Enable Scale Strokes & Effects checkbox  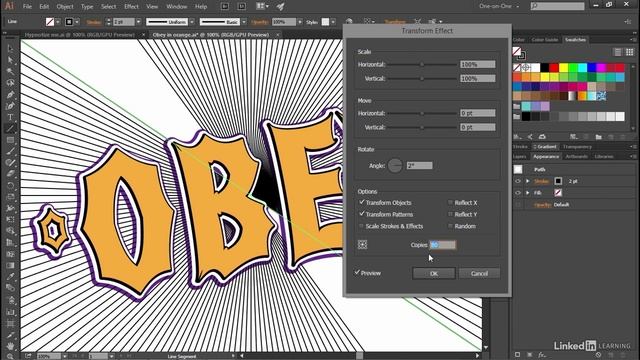point(362,226)
